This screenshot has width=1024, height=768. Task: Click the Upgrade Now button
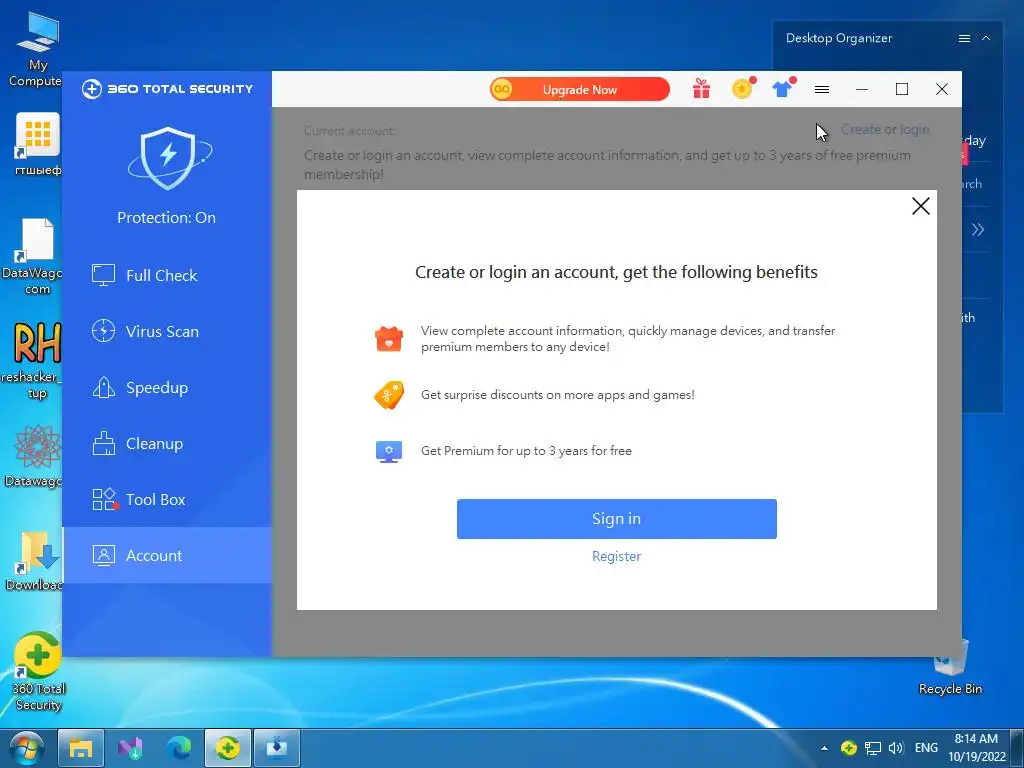[580, 89]
